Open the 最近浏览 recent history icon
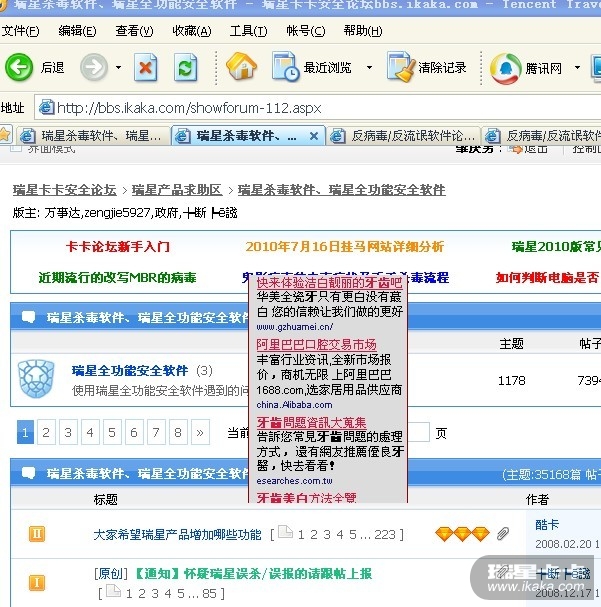This screenshot has height=607, width=601. click(285, 67)
